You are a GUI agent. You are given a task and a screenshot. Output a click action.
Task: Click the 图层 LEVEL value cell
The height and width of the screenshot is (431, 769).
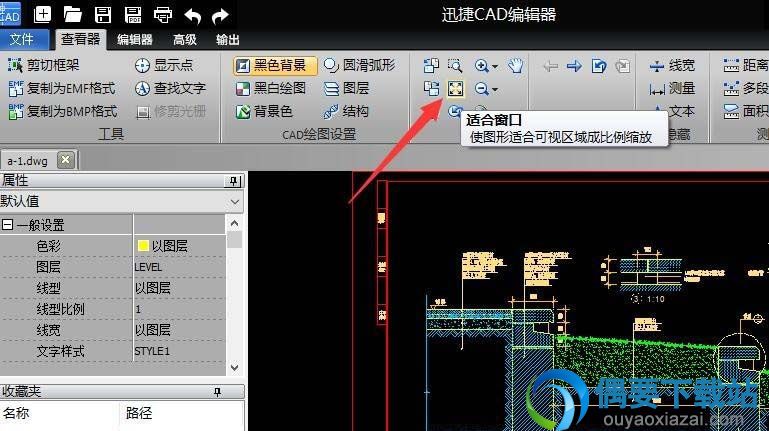coord(179,267)
